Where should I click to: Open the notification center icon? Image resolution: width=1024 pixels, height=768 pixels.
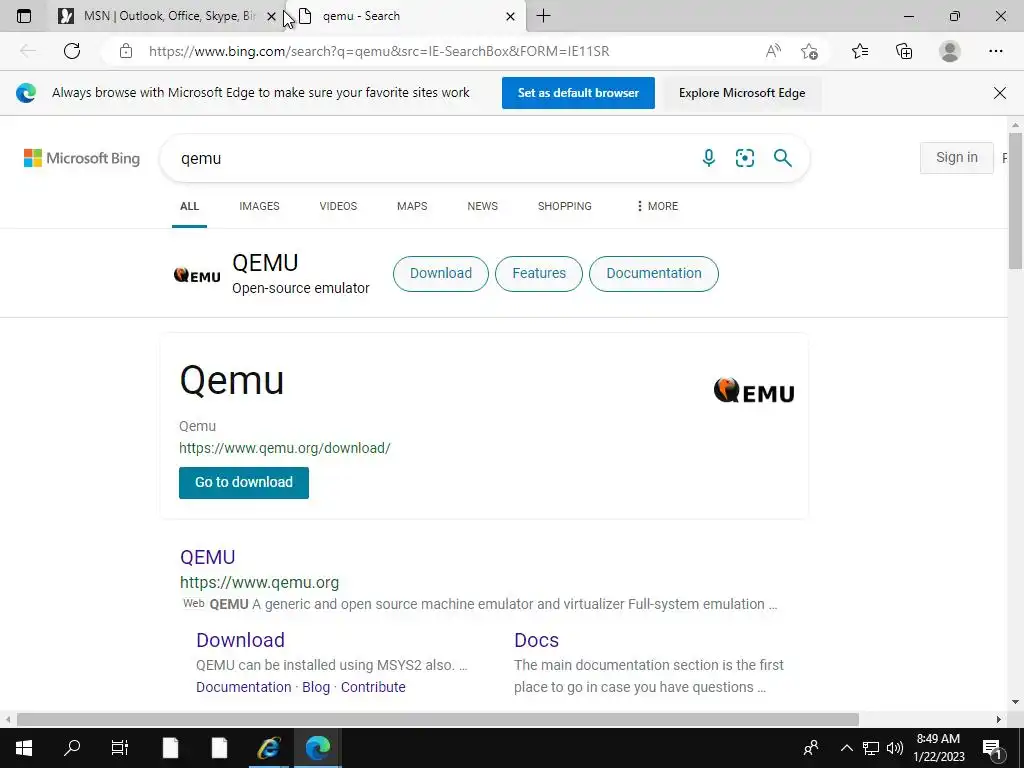point(992,748)
